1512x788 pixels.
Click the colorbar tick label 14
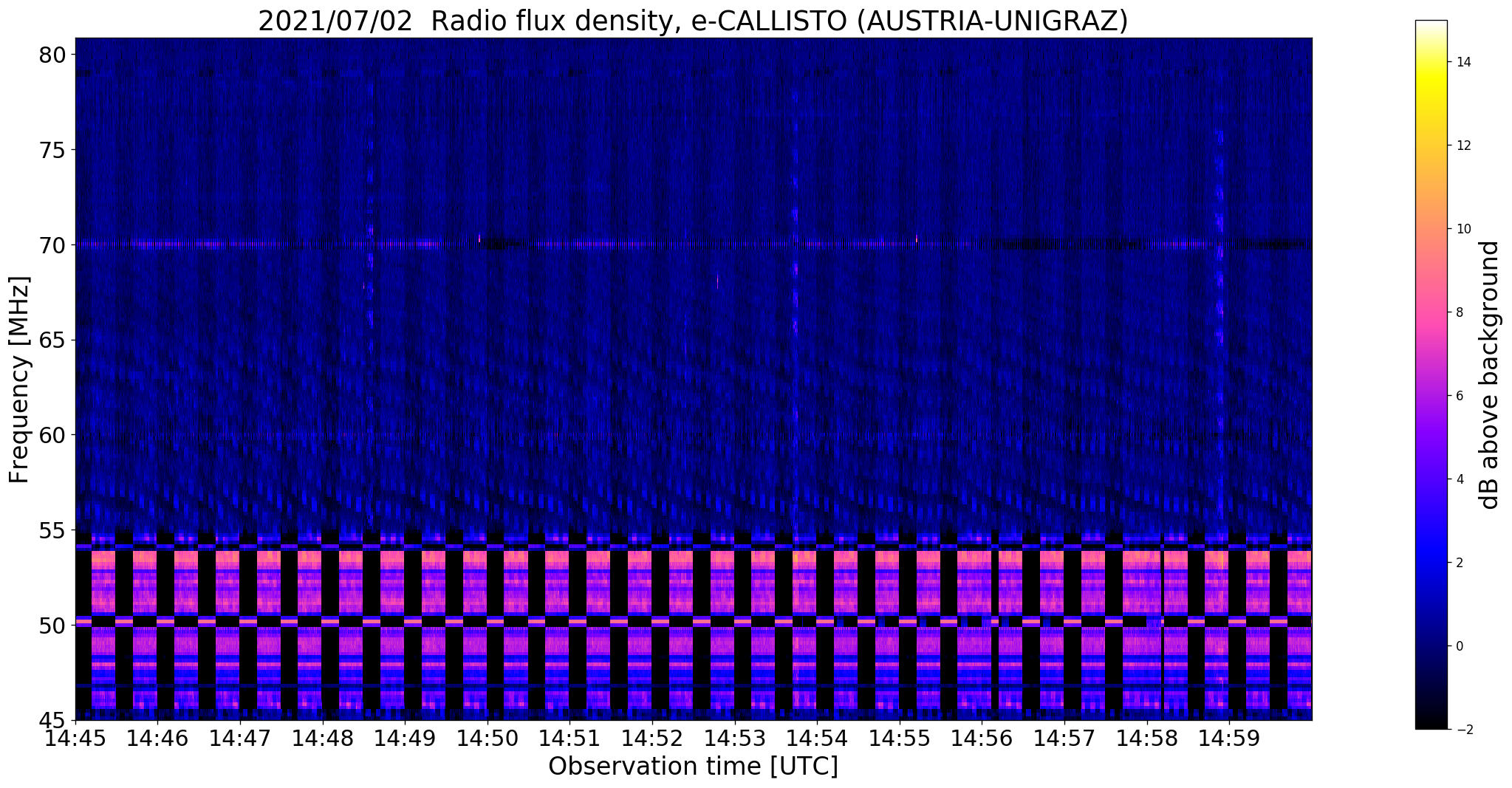click(x=1463, y=62)
